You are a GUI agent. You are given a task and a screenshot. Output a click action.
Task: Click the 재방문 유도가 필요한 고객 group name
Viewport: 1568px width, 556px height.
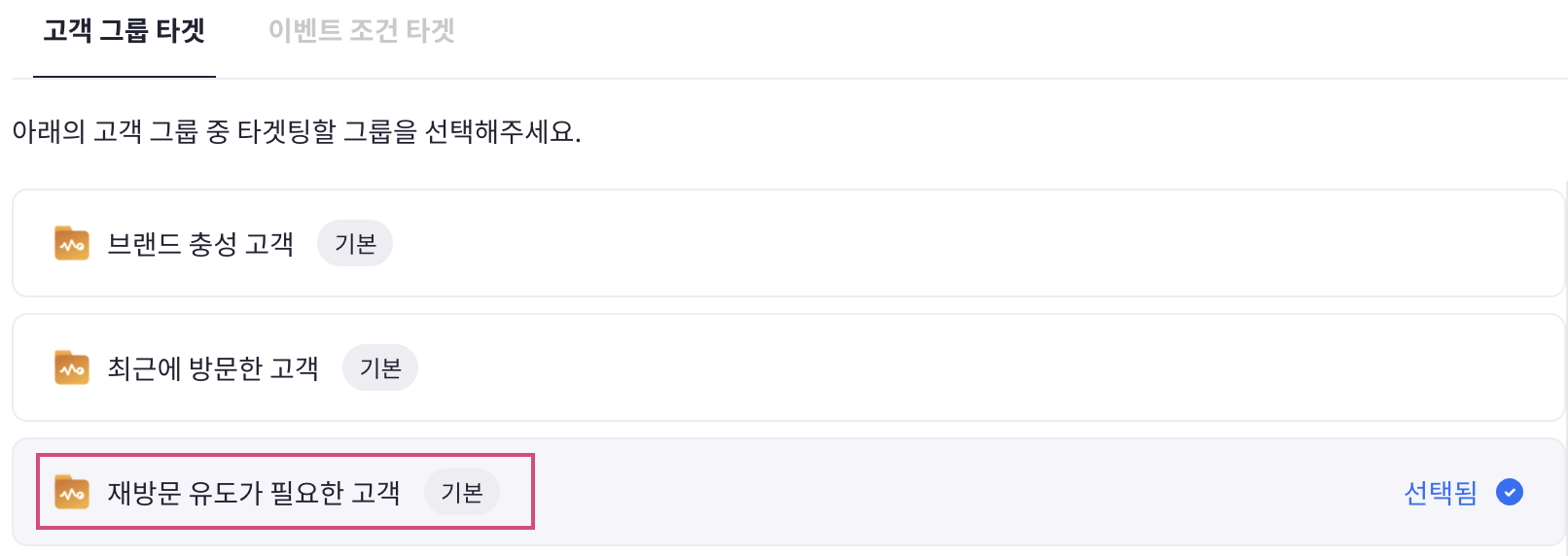pyautogui.click(x=254, y=493)
